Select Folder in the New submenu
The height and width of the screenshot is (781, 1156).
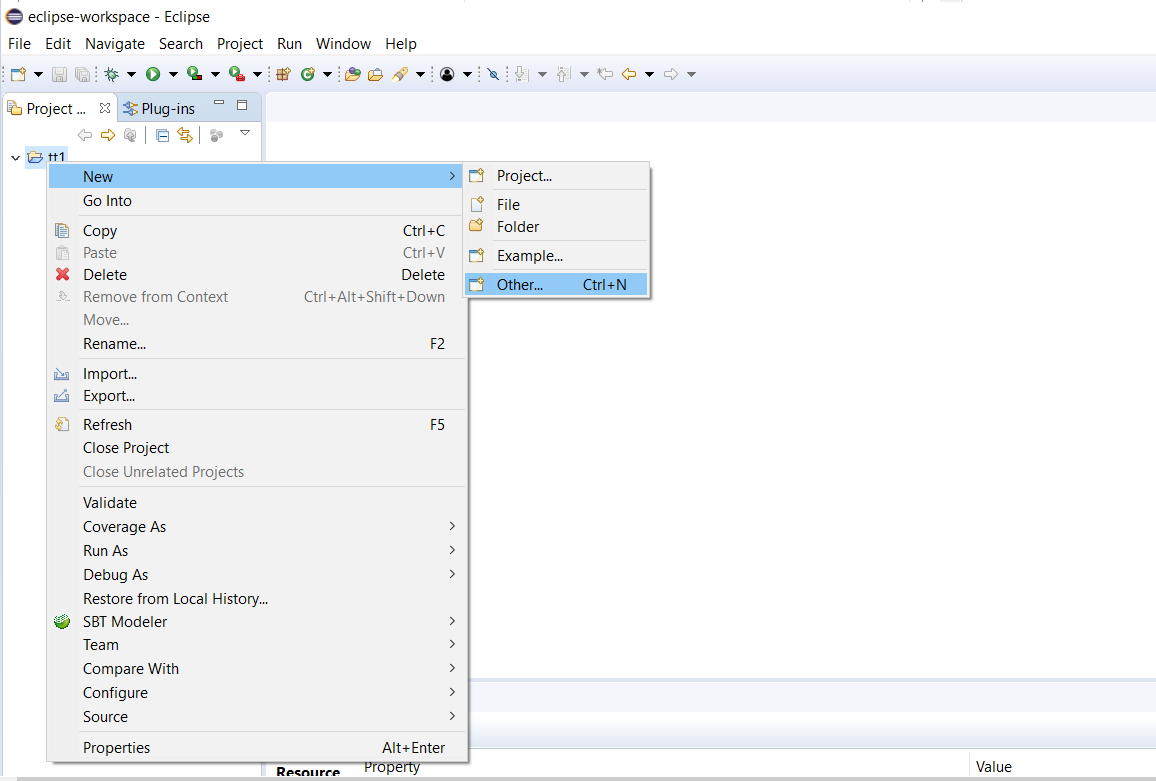coord(557,226)
